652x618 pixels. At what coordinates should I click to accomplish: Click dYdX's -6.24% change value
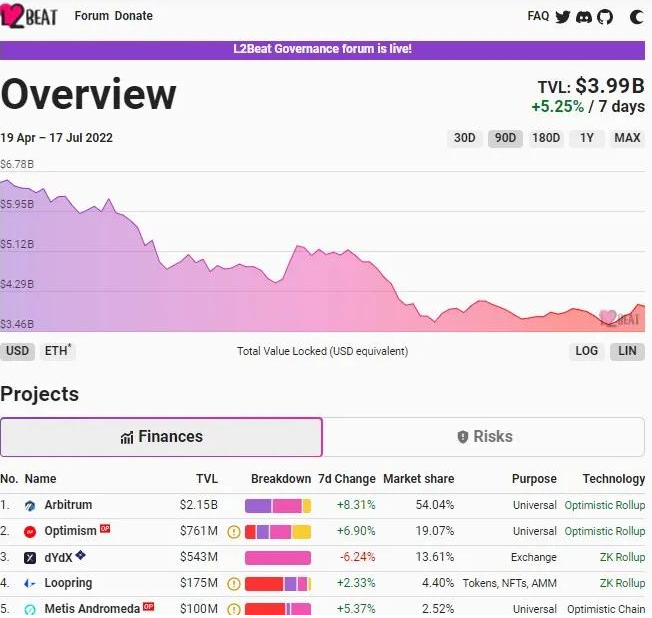358,557
